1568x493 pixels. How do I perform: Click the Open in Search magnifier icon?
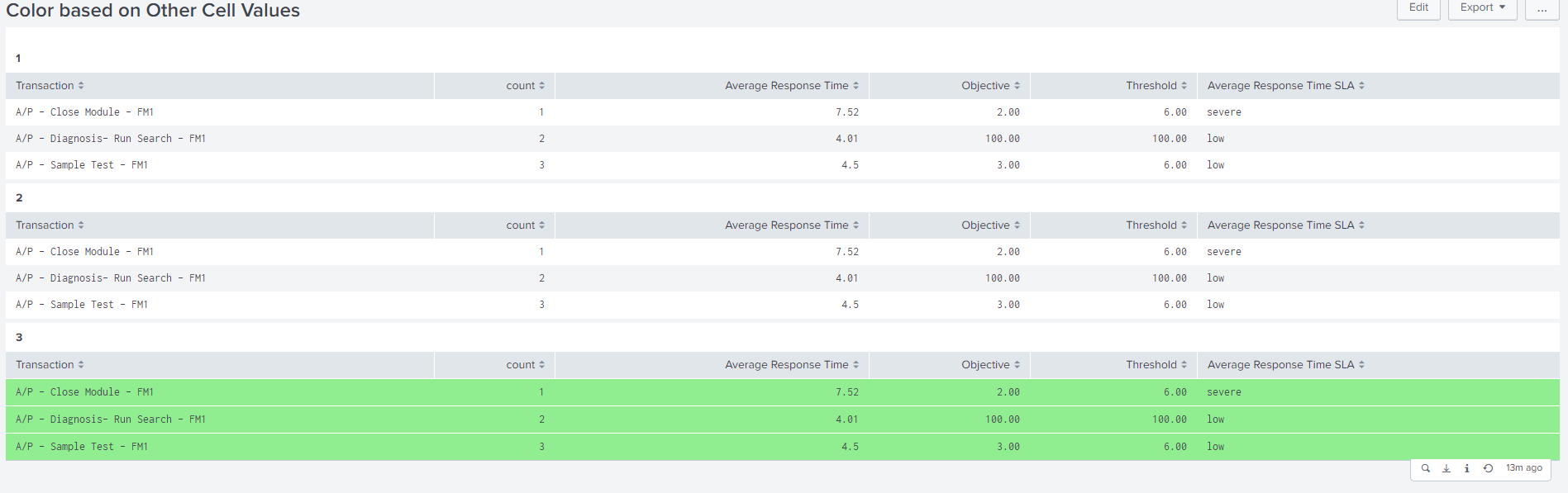pyautogui.click(x=1425, y=468)
